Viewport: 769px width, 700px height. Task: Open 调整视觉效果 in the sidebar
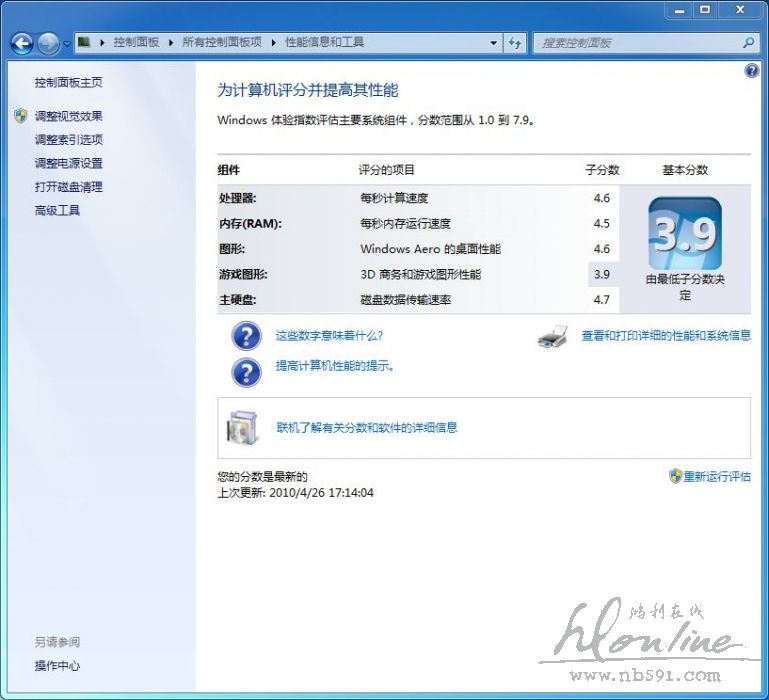[x=68, y=116]
